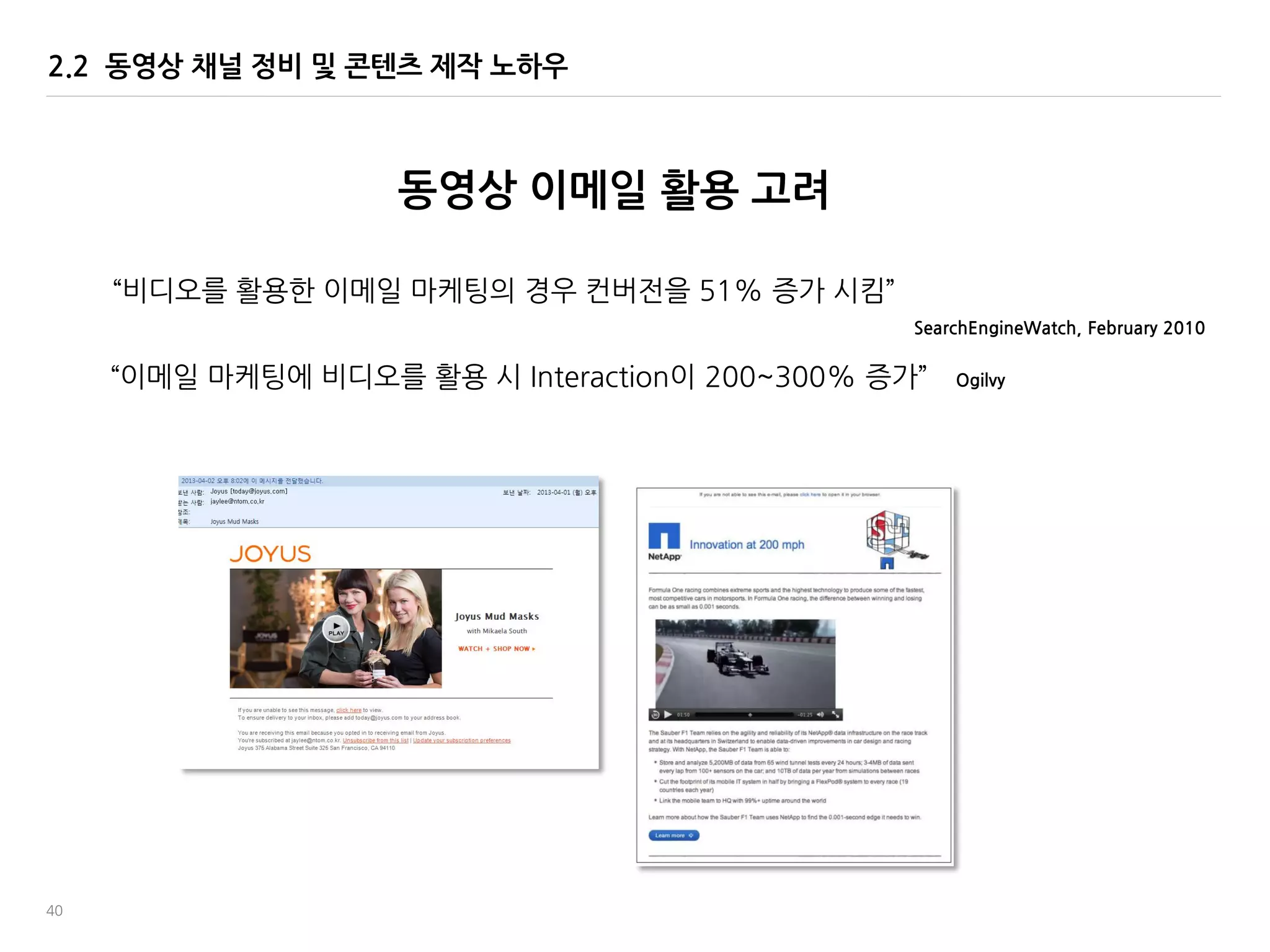Click the small NetApp icon under the cube

[887, 563]
